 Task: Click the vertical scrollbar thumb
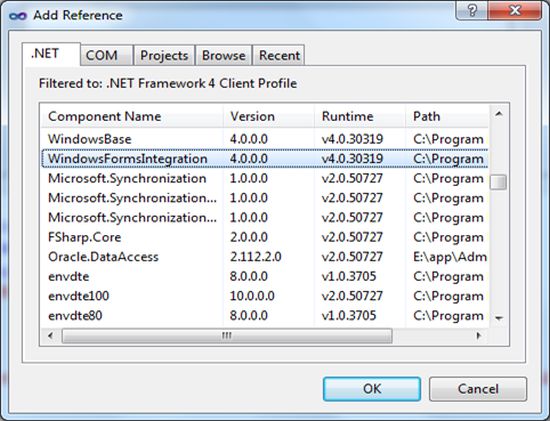point(498,182)
